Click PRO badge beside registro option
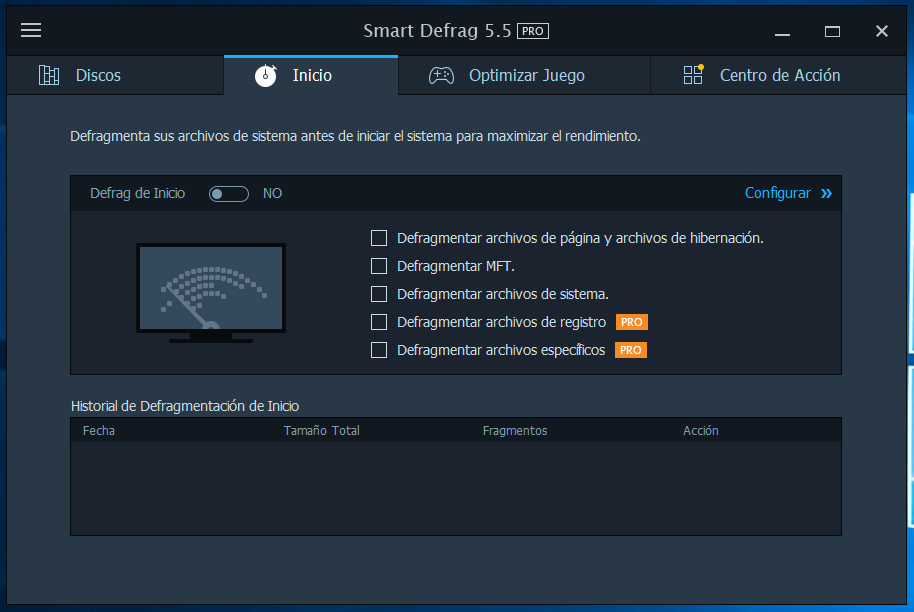Screen dimensions: 914x612 click(631, 322)
